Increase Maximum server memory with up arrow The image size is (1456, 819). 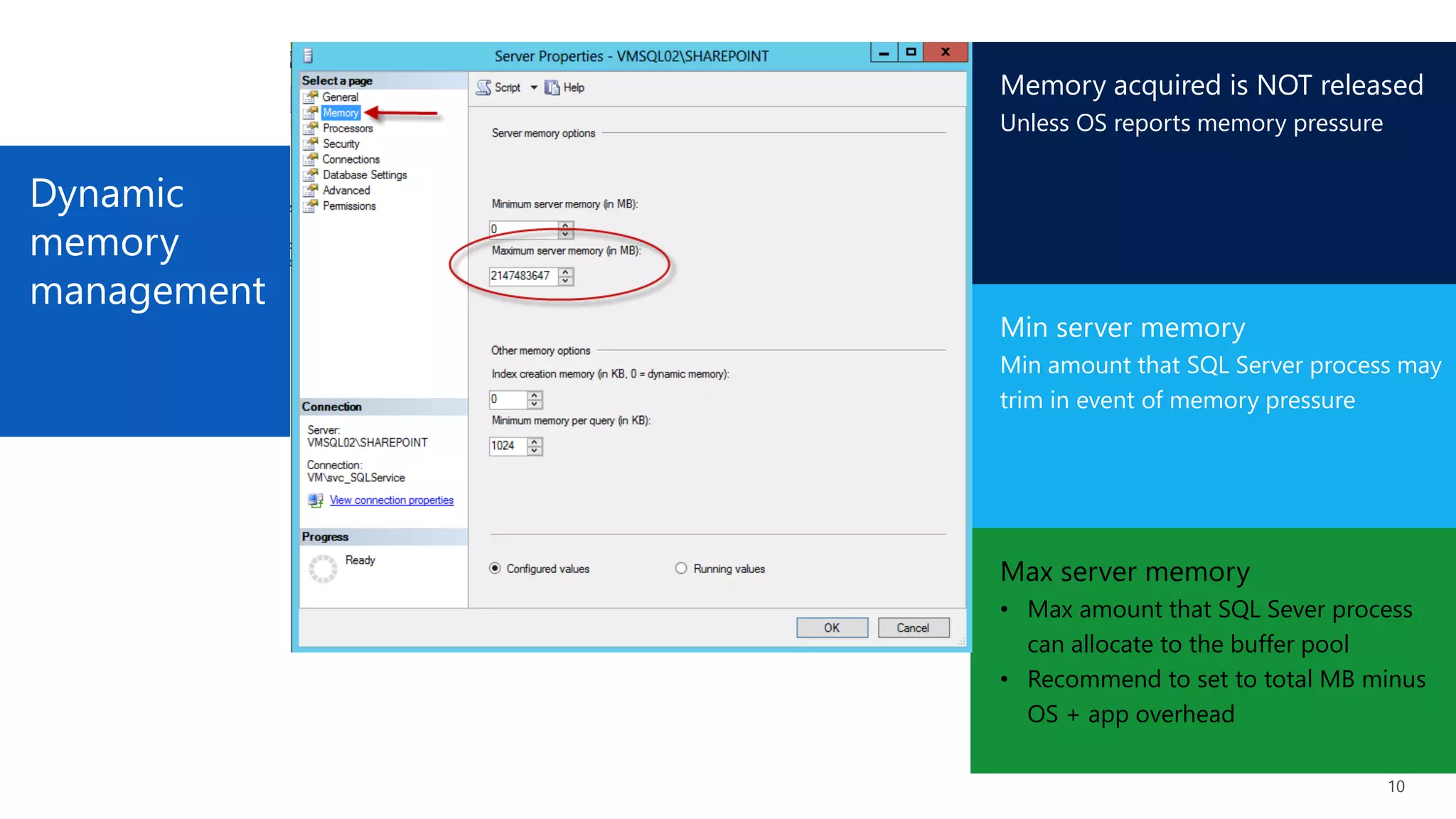[x=566, y=272]
